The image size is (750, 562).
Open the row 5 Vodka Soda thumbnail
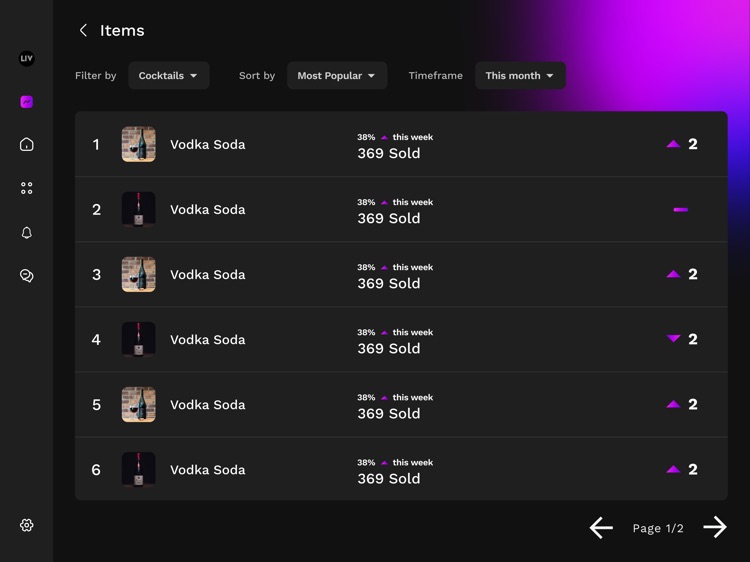pyautogui.click(x=139, y=404)
